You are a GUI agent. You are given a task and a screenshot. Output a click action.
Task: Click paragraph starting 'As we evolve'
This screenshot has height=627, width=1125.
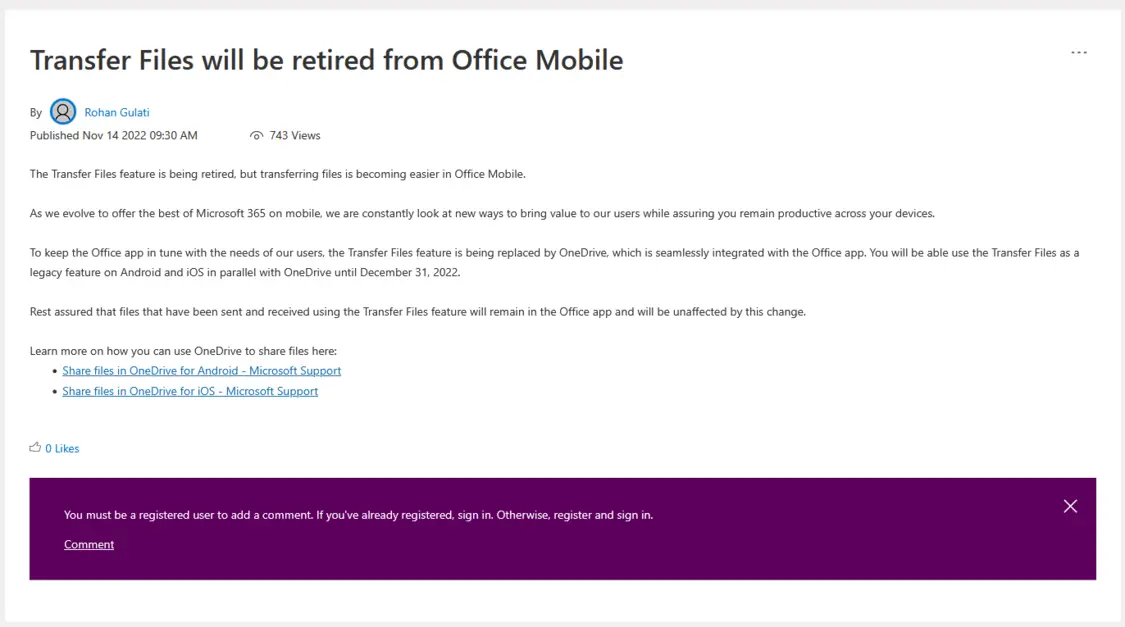tap(482, 214)
